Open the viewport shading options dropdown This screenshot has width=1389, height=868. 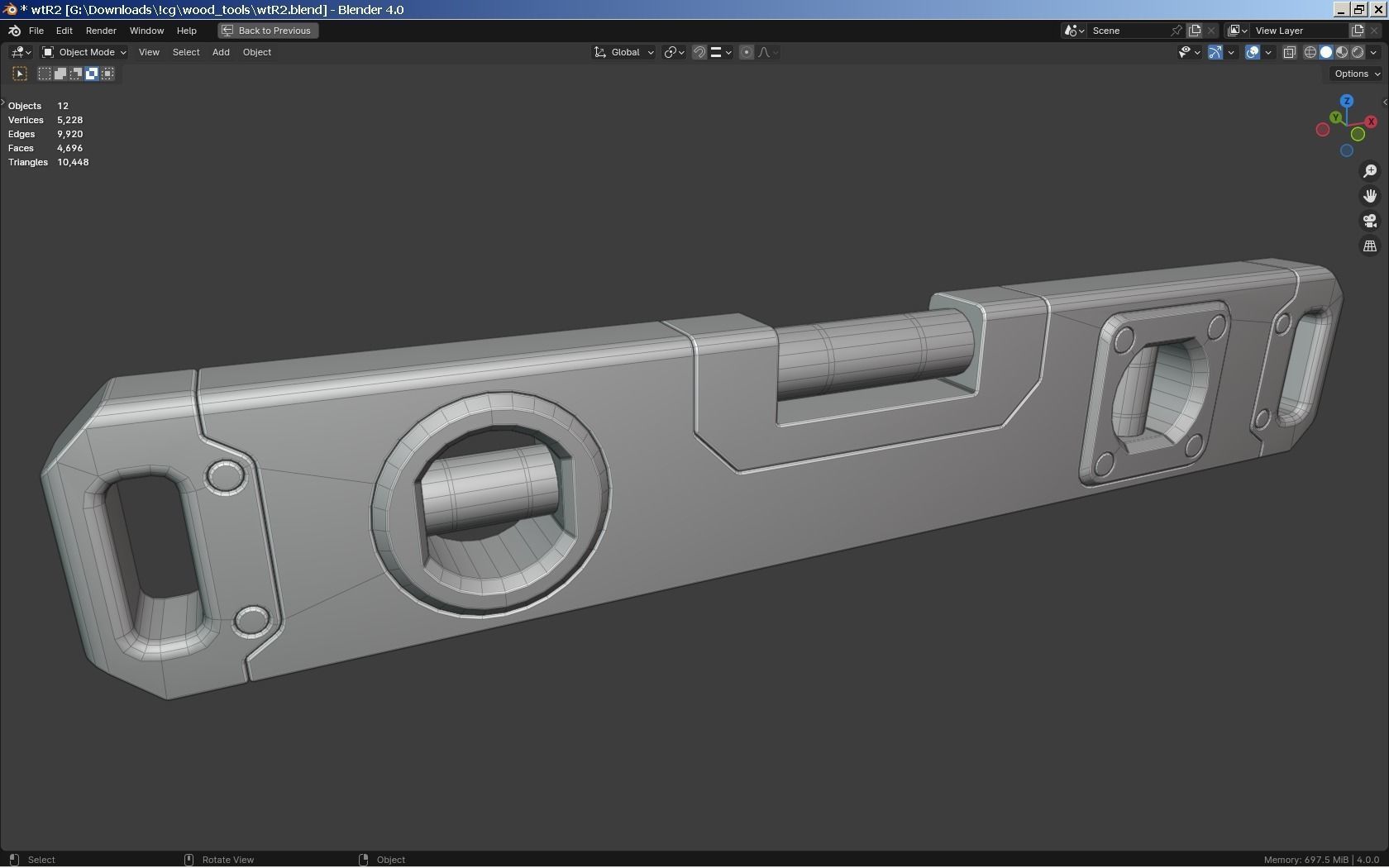[x=1373, y=52]
